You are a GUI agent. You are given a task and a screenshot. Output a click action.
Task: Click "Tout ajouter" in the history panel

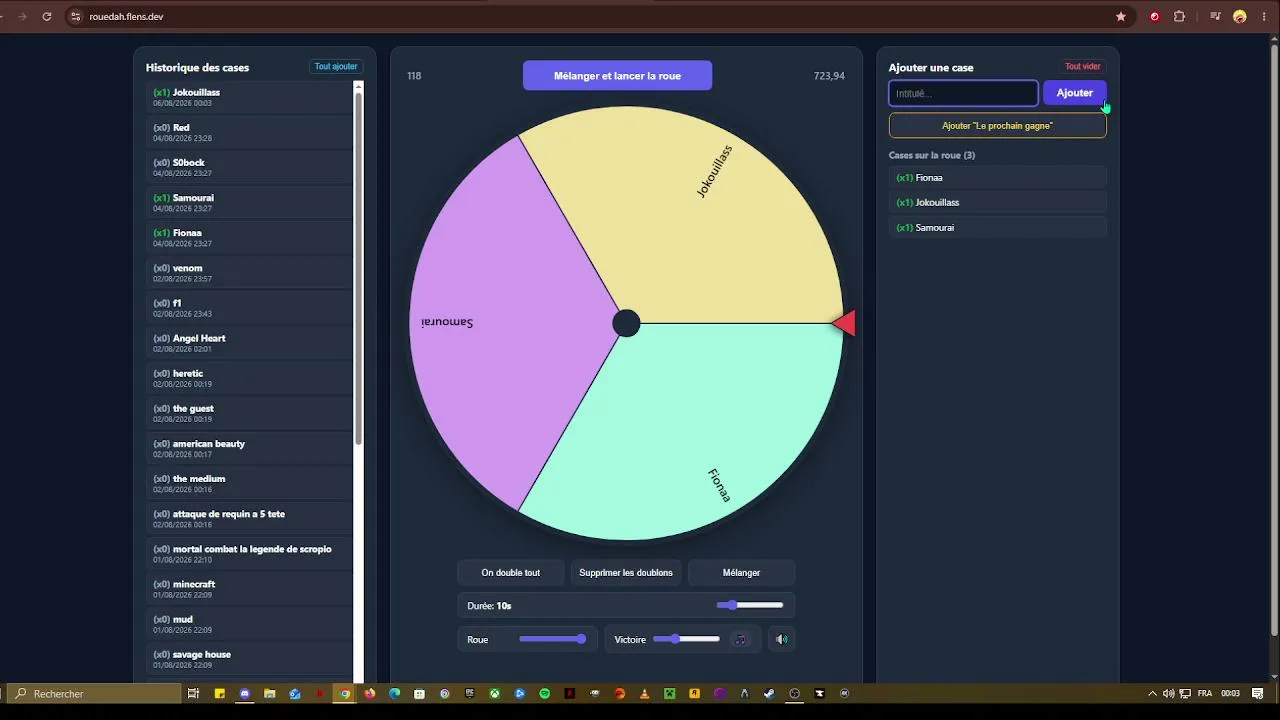coord(336,67)
